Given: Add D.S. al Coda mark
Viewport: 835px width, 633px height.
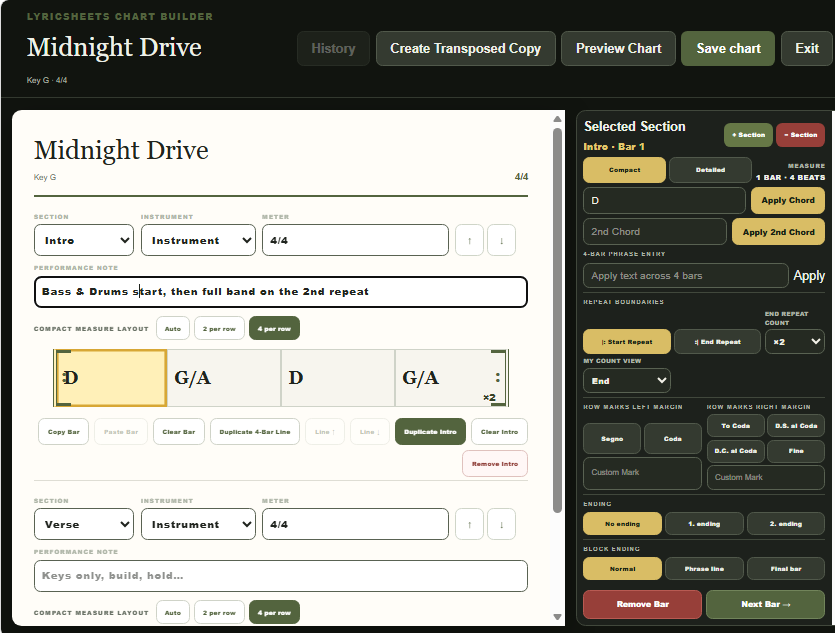Looking at the screenshot, I should (x=796, y=426).
